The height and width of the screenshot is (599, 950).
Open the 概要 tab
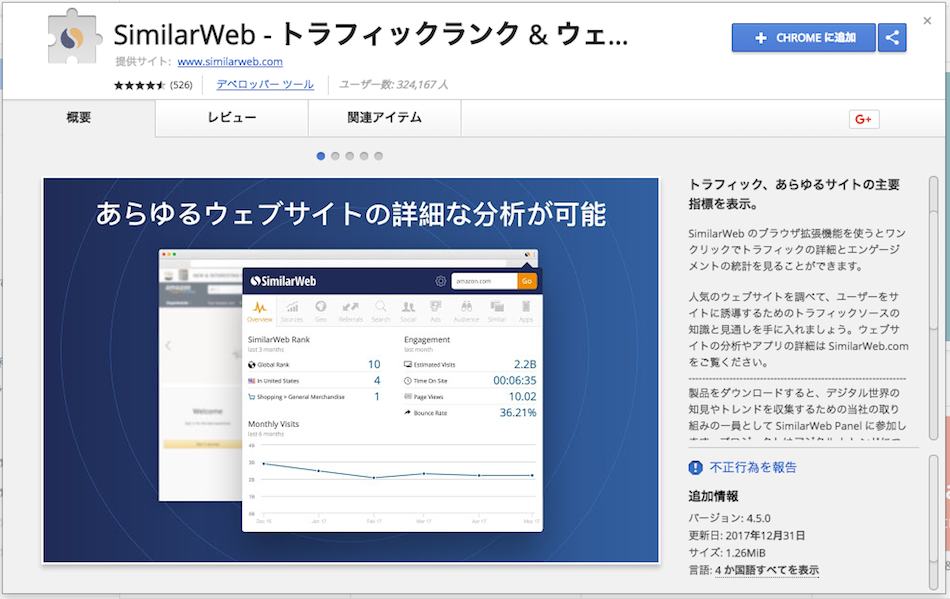click(79, 118)
